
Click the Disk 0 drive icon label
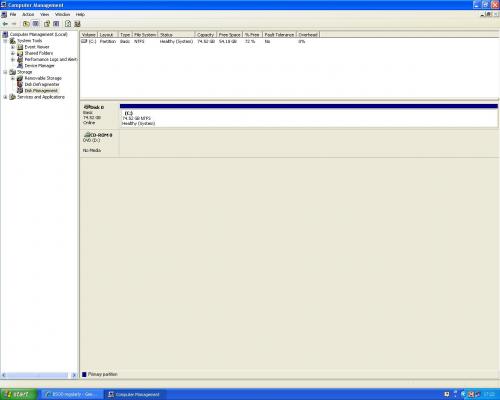point(94,107)
